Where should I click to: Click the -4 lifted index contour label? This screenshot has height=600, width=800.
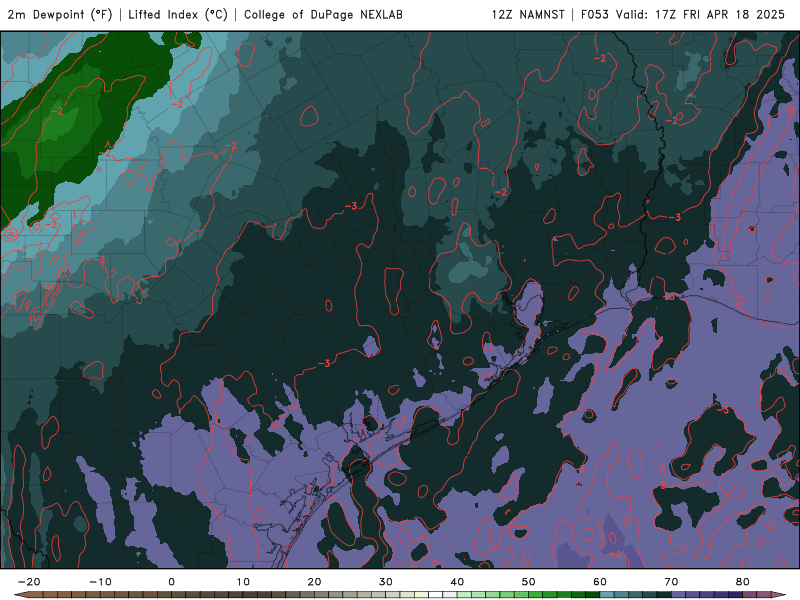(x=617, y=554)
